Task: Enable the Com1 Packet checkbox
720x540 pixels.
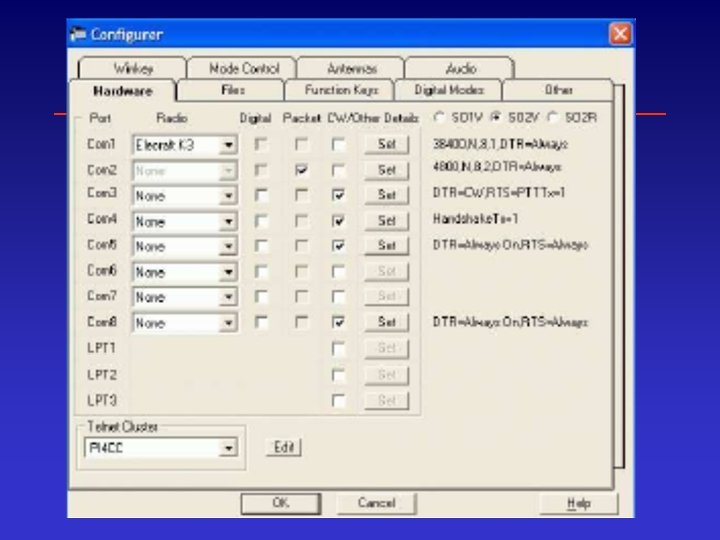Action: click(x=301, y=145)
